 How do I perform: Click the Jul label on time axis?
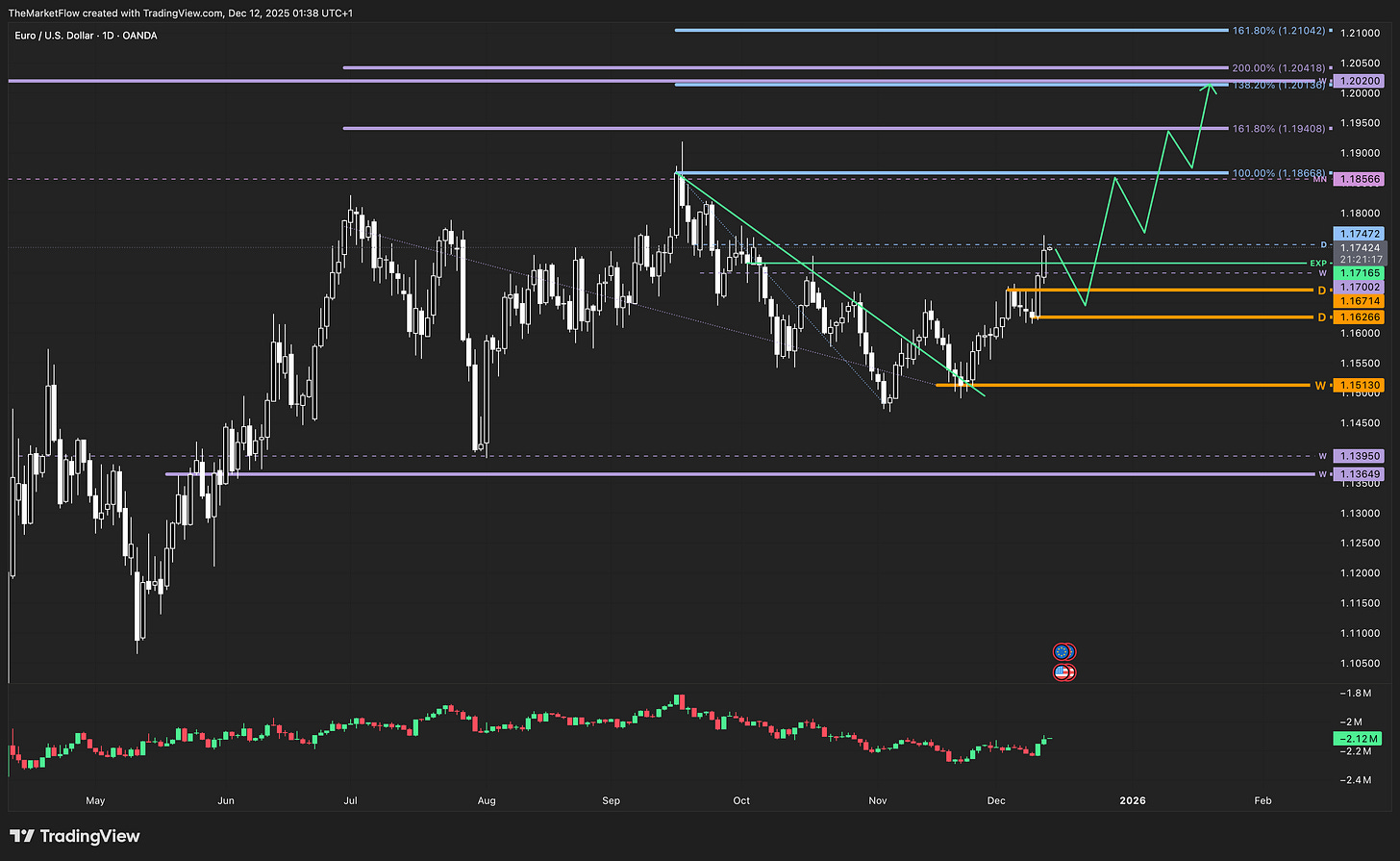351,800
